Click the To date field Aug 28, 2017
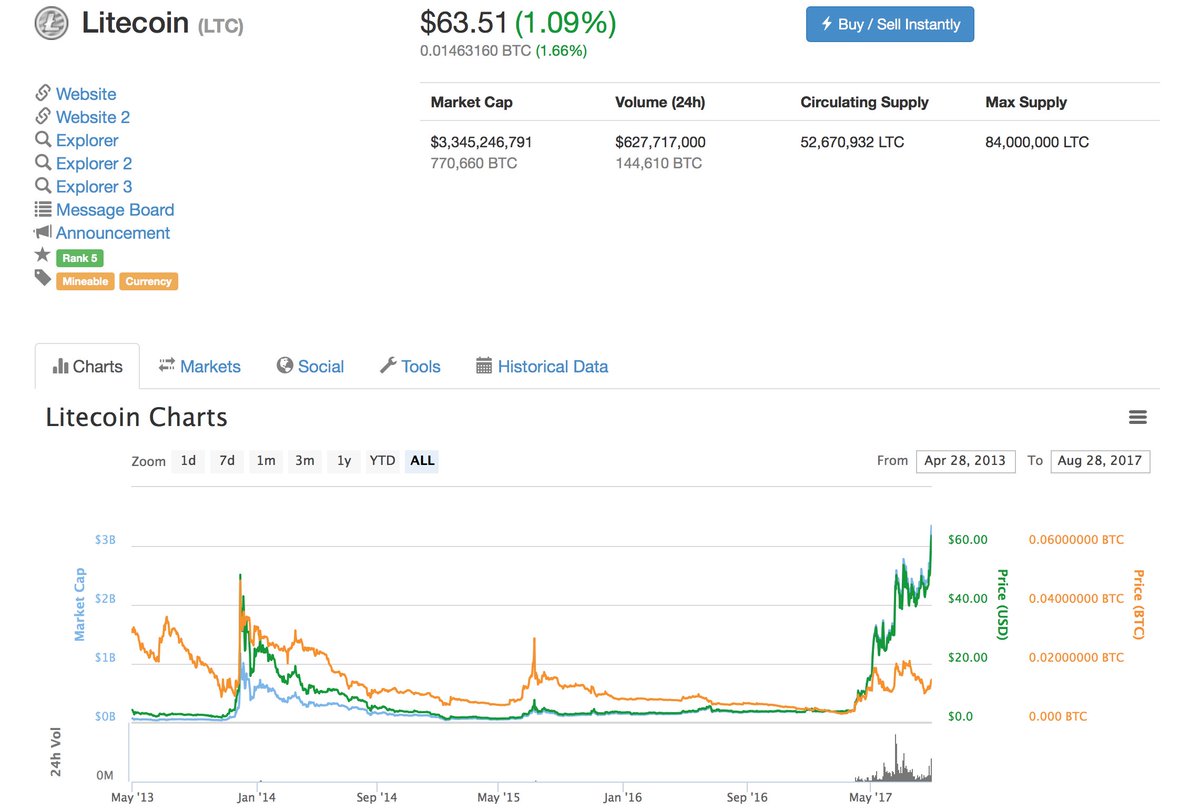1200x810 pixels. click(1100, 461)
